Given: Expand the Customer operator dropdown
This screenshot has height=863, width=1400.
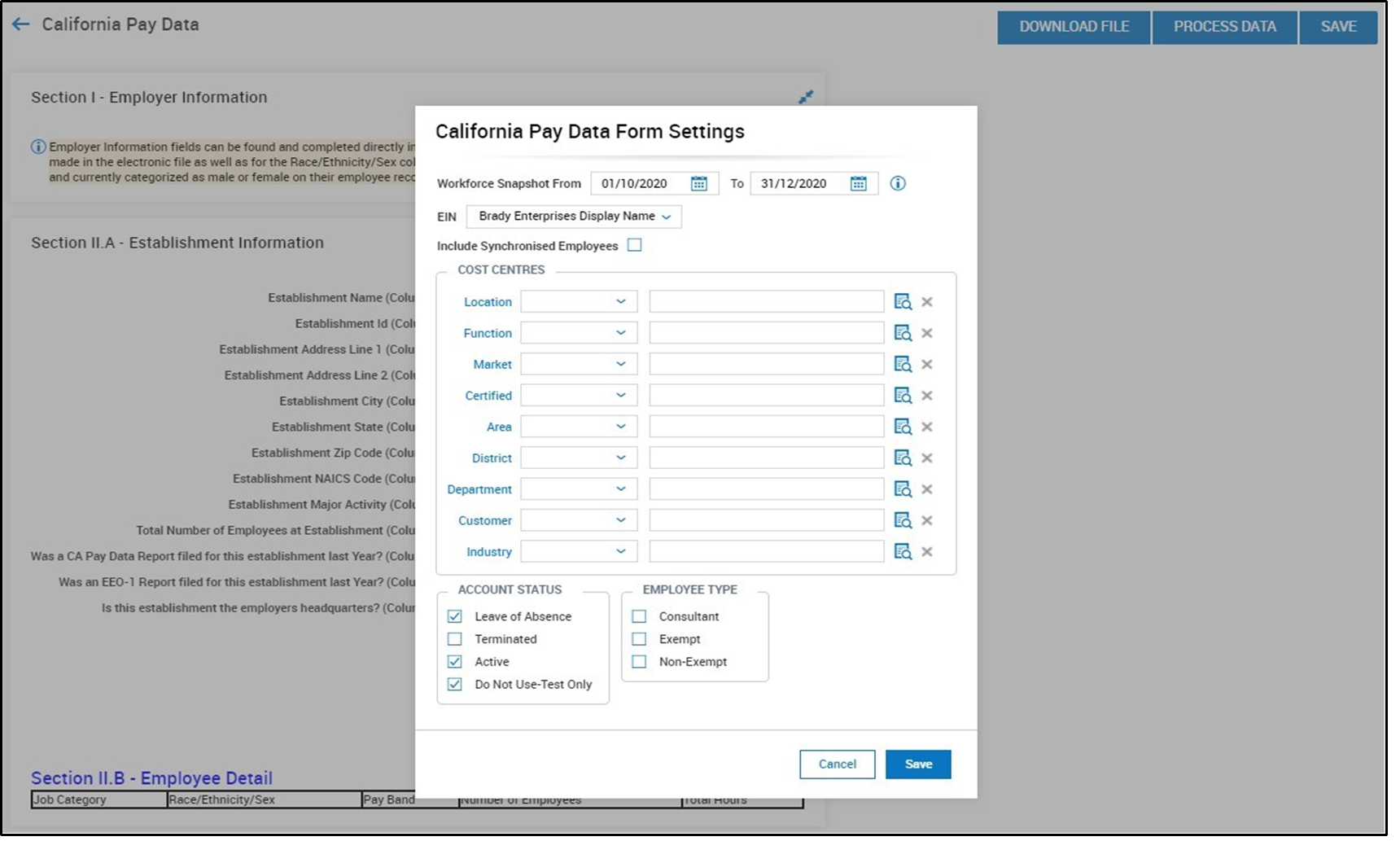Looking at the screenshot, I should (579, 520).
